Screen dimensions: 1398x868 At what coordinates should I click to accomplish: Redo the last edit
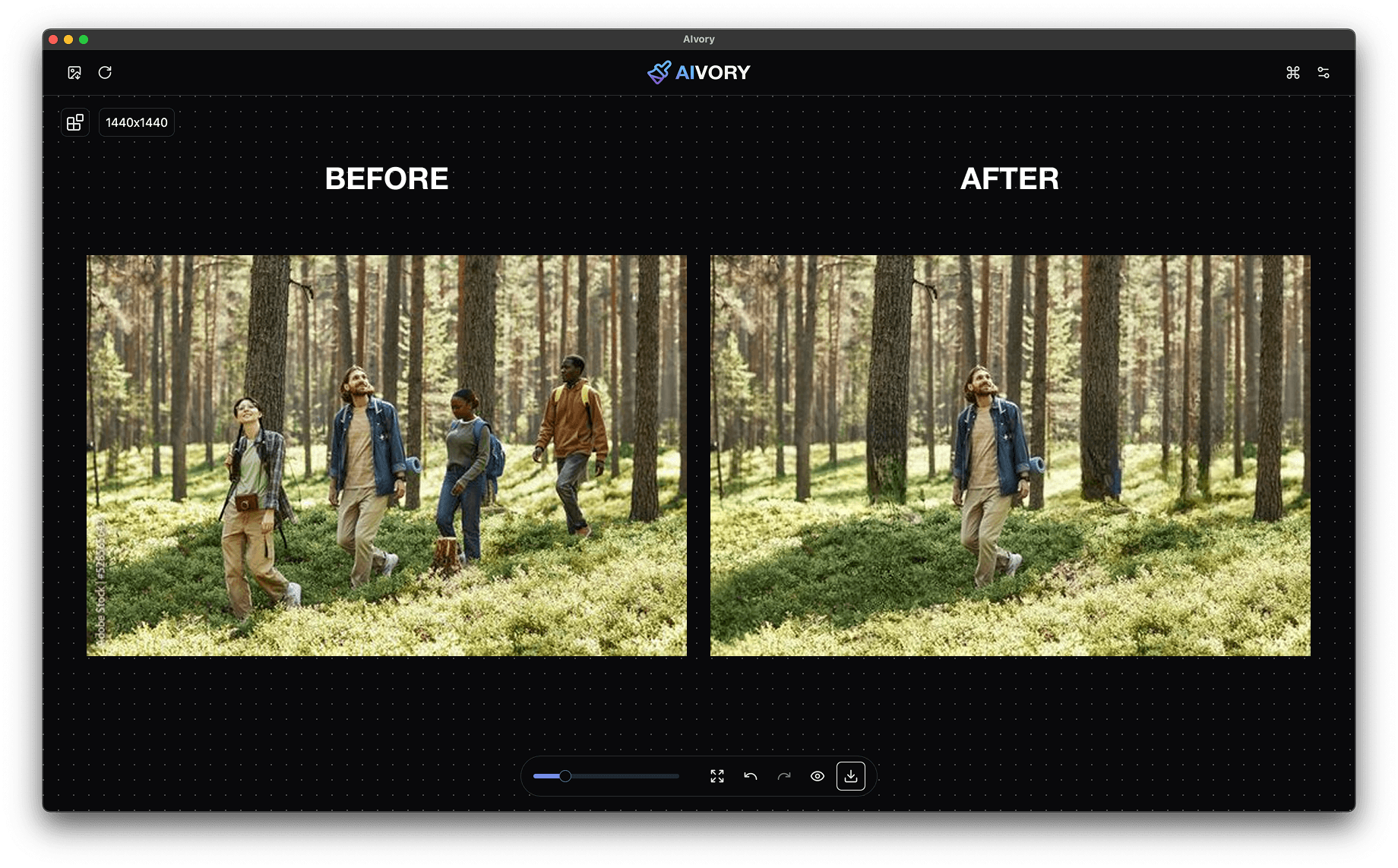point(784,776)
